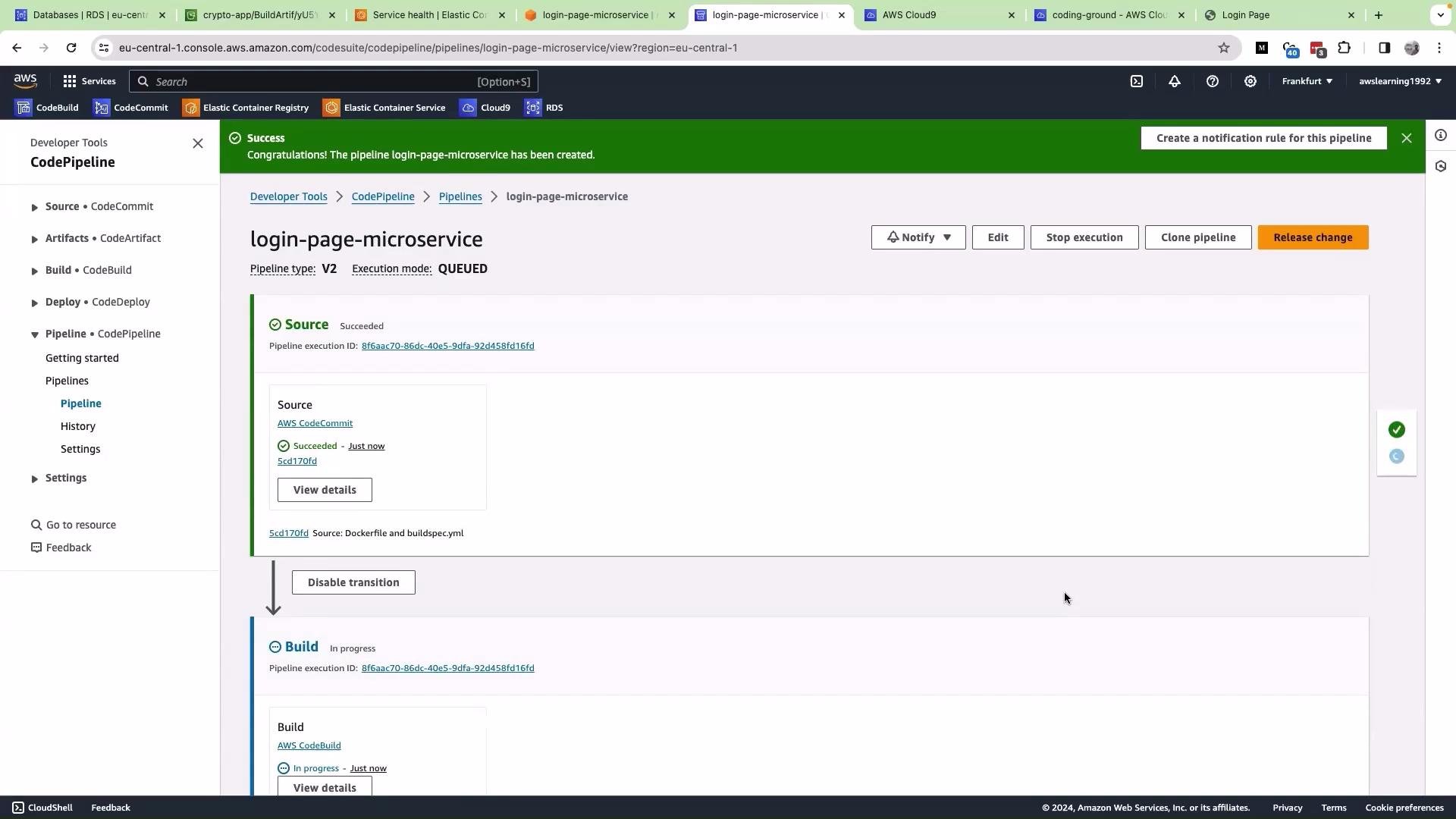The height and width of the screenshot is (819, 1456).
Task: Open Cloud9 favorite shortcut
Action: point(485,108)
